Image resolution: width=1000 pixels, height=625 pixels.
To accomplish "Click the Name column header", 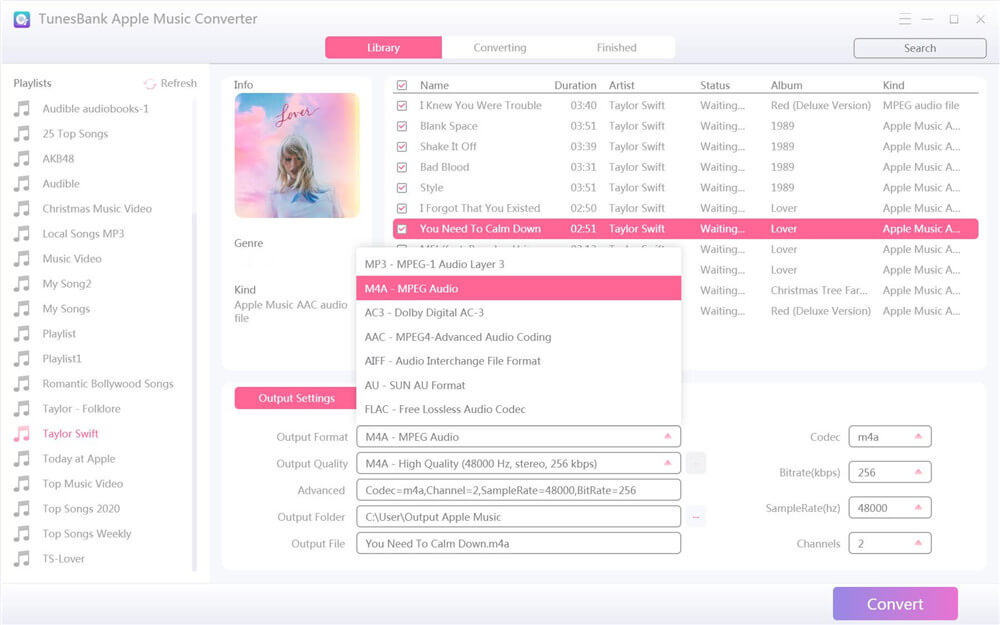I will 434,85.
